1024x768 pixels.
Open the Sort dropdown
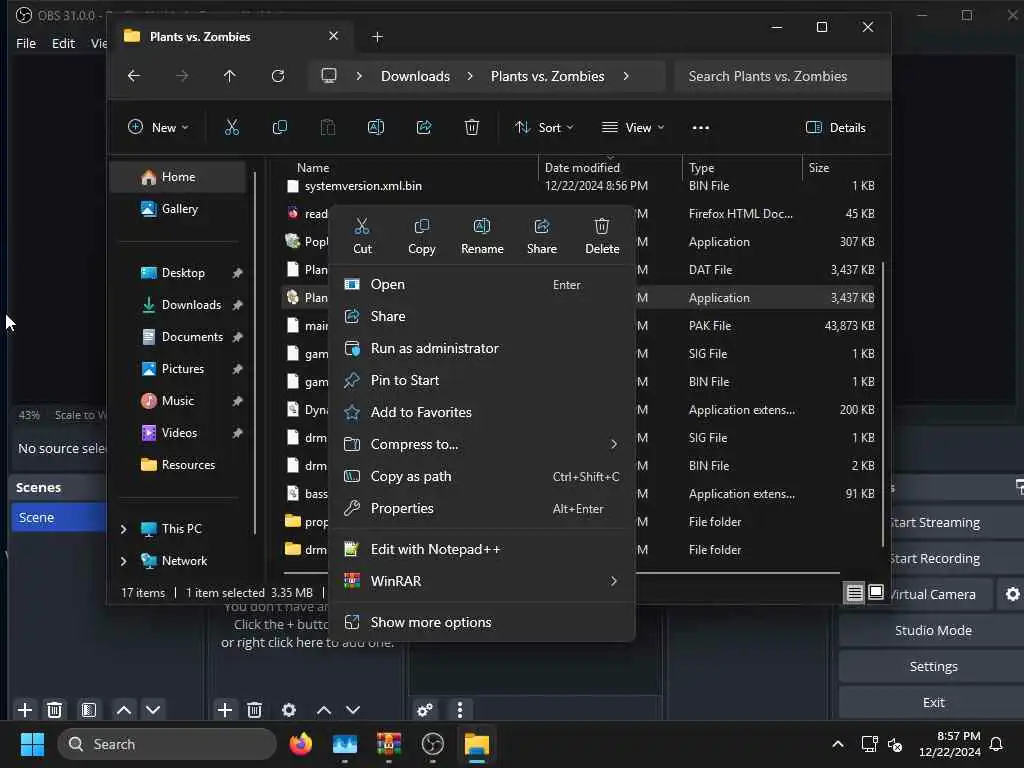click(x=544, y=127)
